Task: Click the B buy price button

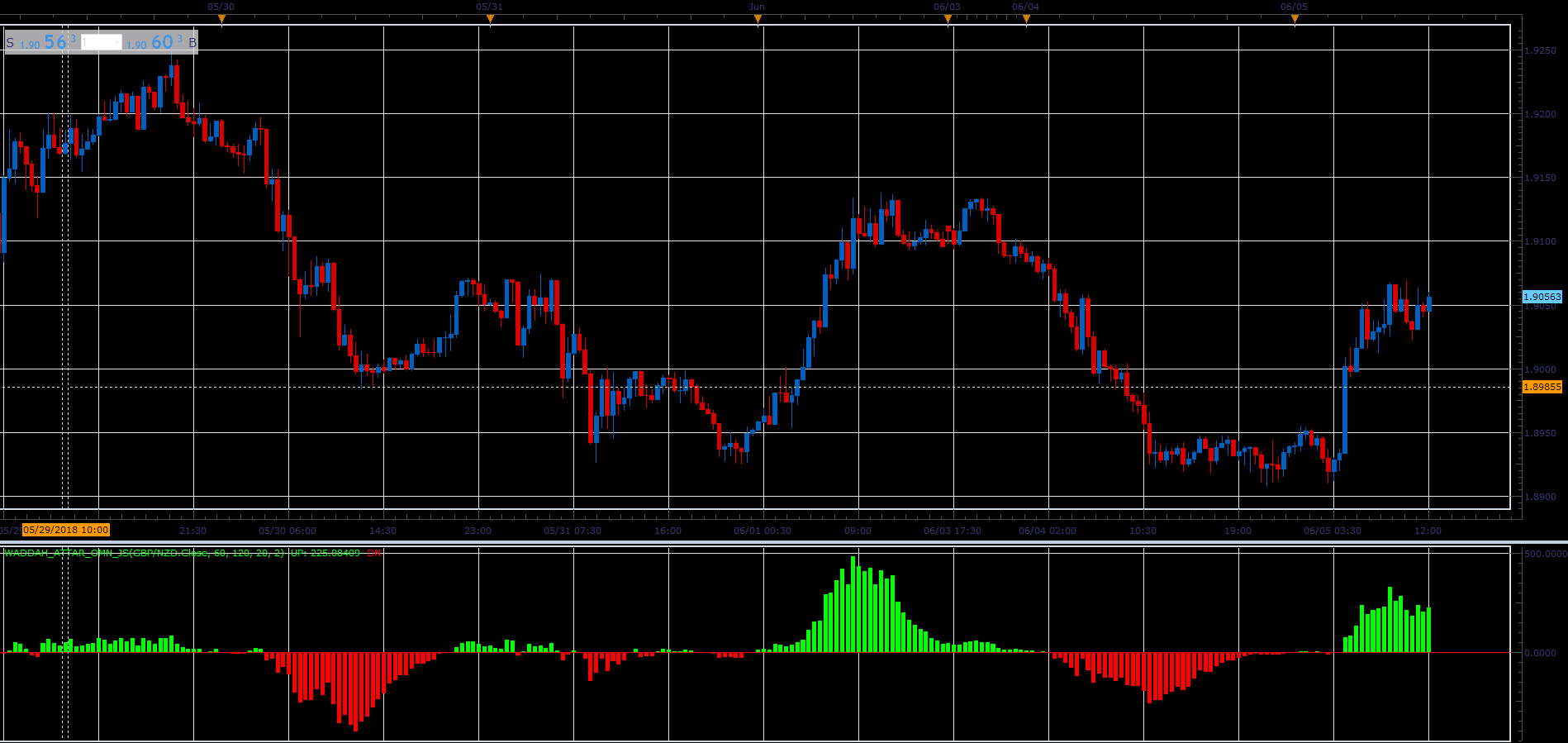Action: (x=161, y=42)
